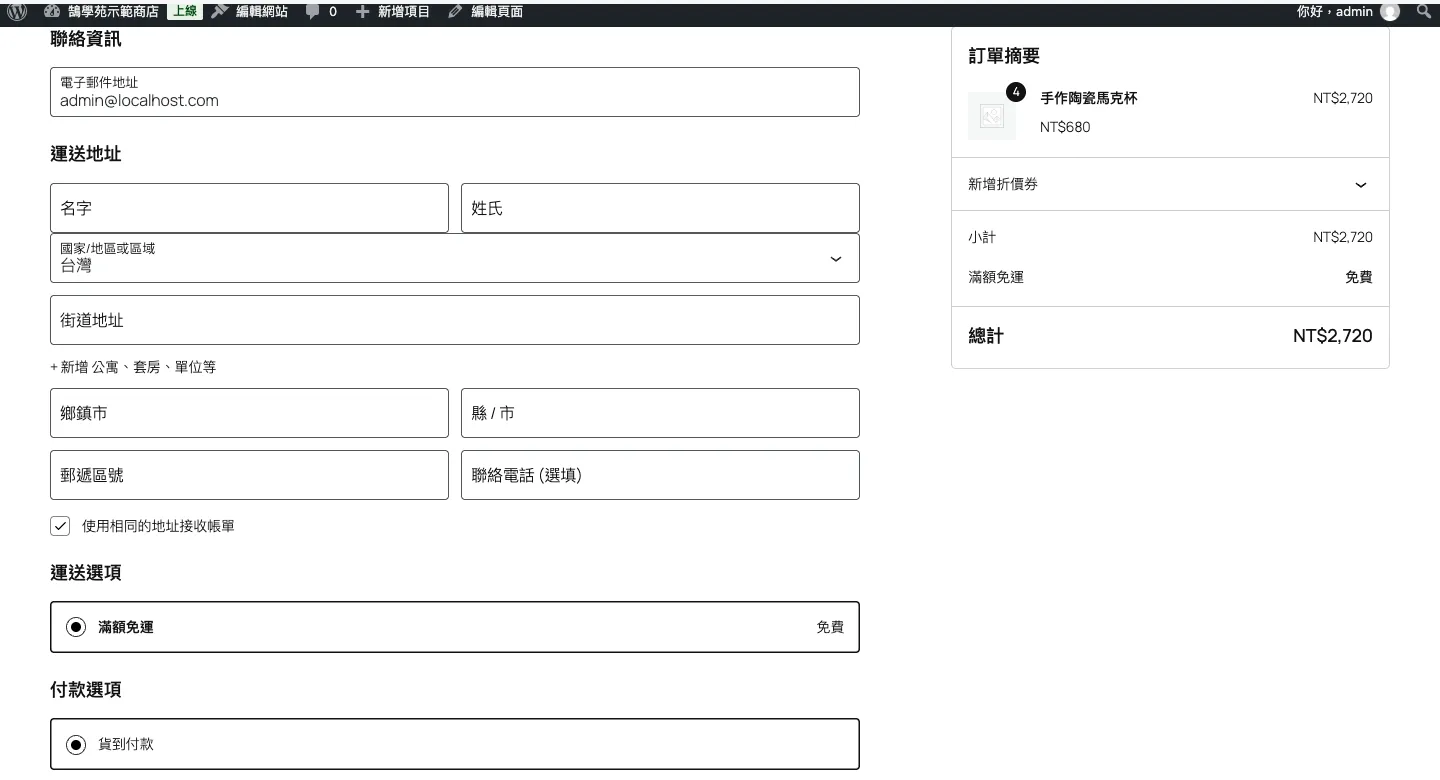Click the pencil icon for 編輯頁面
The height and width of the screenshot is (780, 1440).
(x=455, y=12)
